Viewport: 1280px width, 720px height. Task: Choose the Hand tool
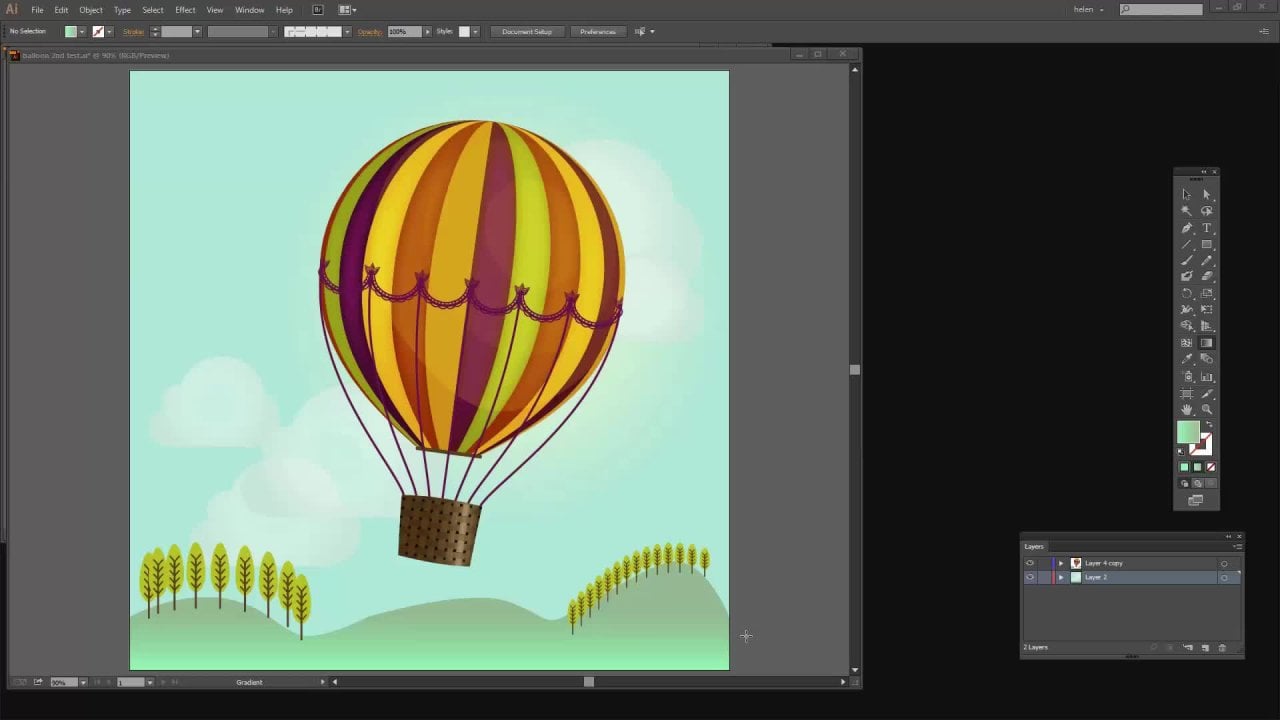(x=1187, y=410)
